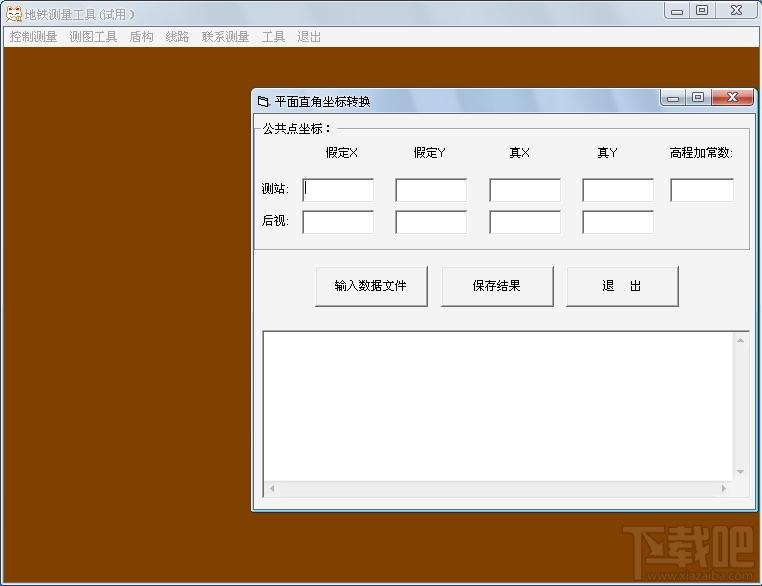
Task: Open the 线路 menu
Action: click(x=177, y=37)
